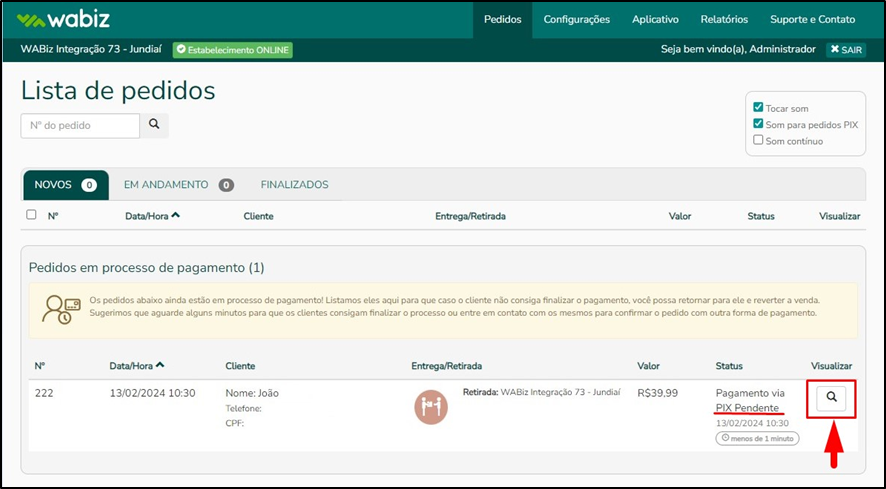Click order number 222 cell

pyautogui.click(x=44, y=393)
